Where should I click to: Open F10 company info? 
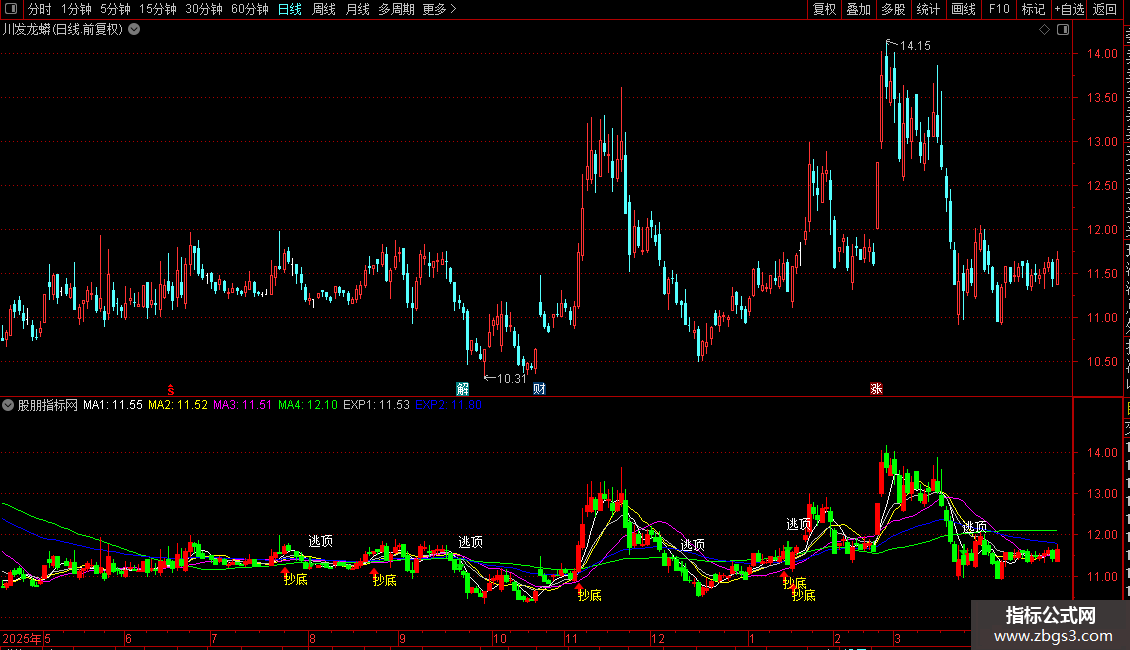999,9
